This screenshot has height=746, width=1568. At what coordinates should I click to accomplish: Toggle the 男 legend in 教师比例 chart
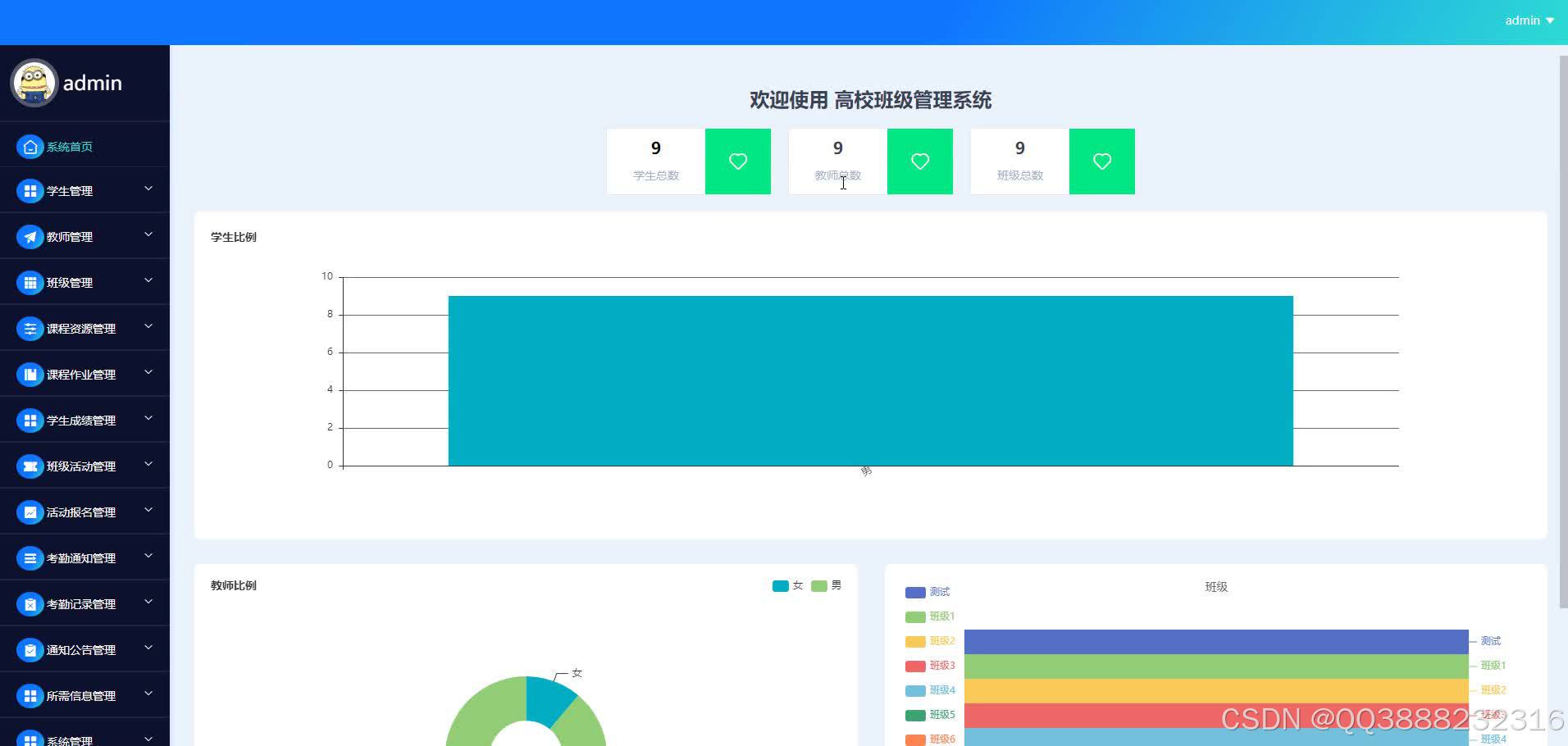826,585
